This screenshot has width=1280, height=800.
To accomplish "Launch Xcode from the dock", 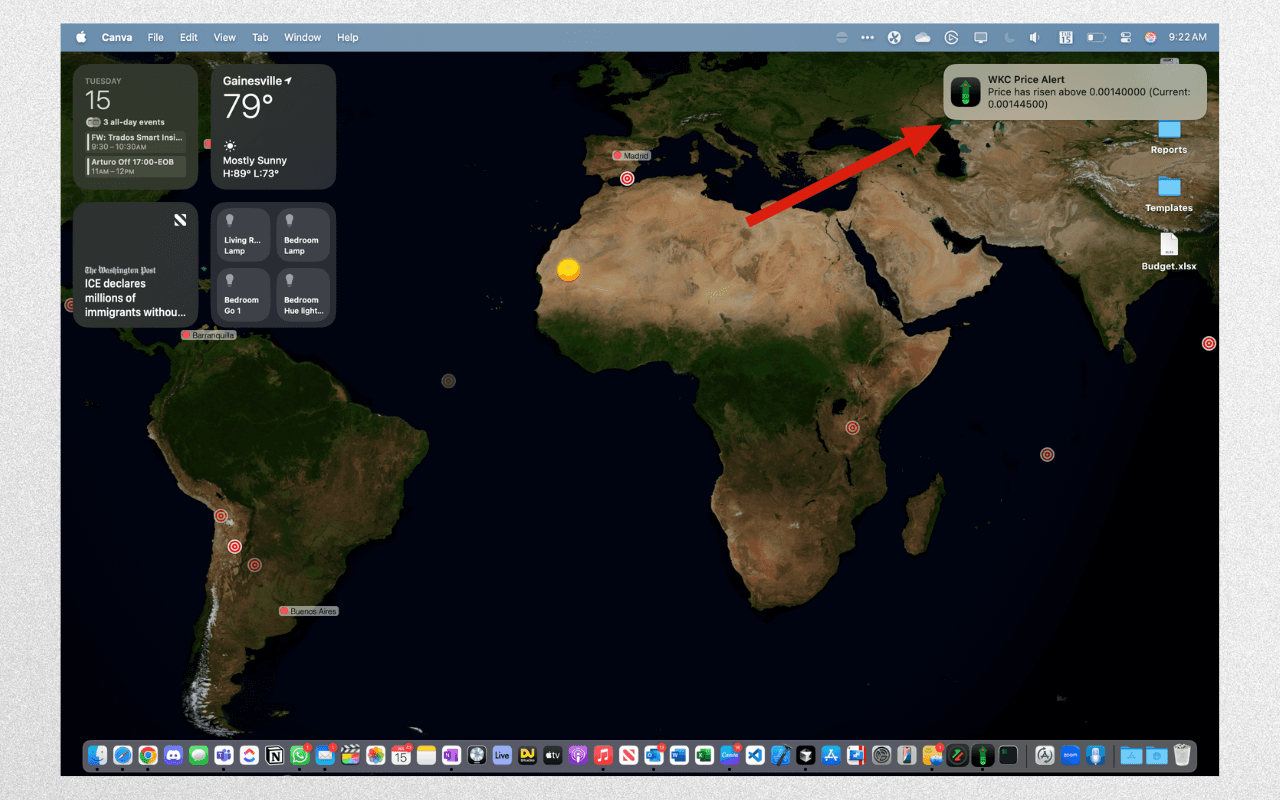I will tap(780, 756).
